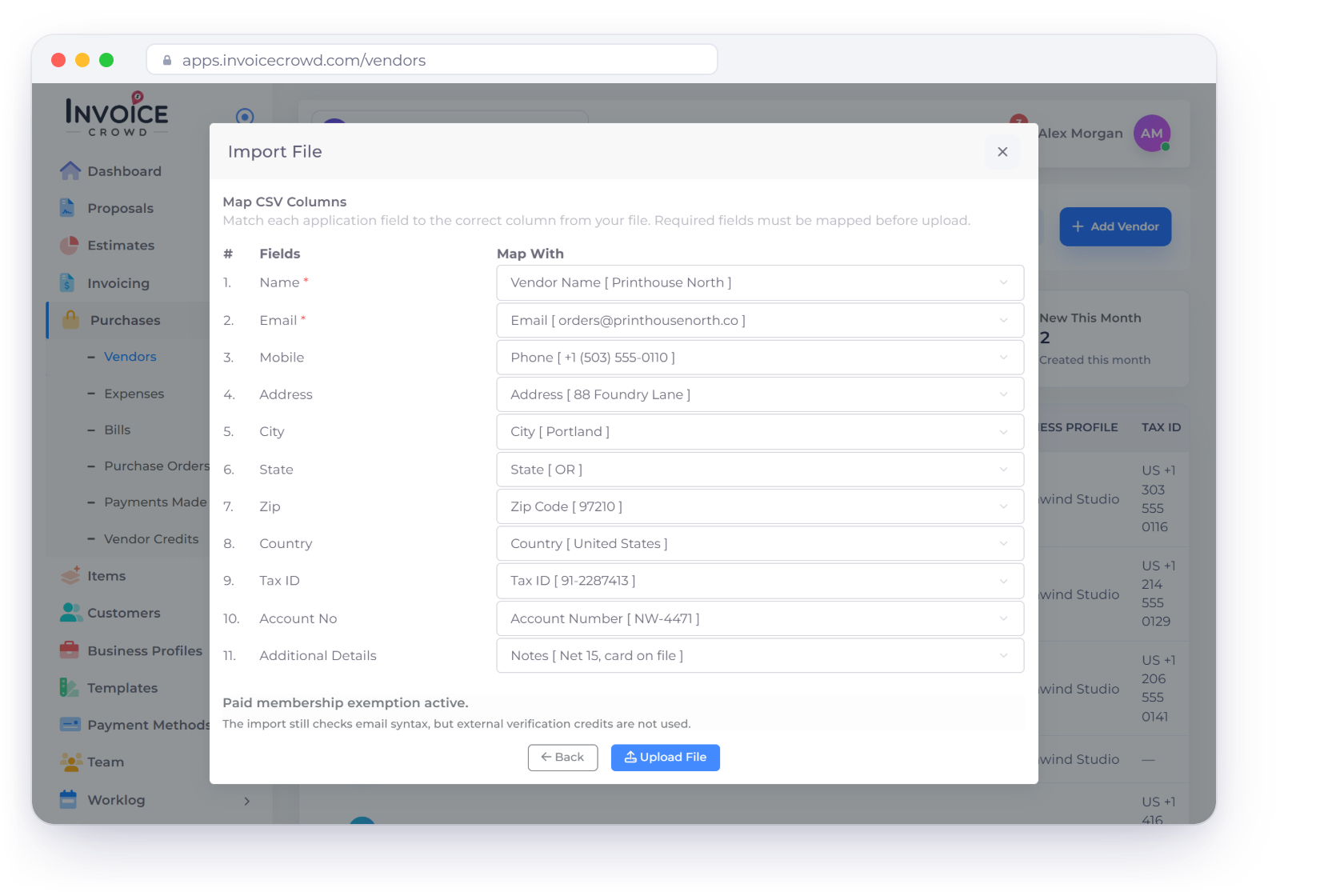
Task: Click the Worklog calendar icon
Action: click(69, 799)
